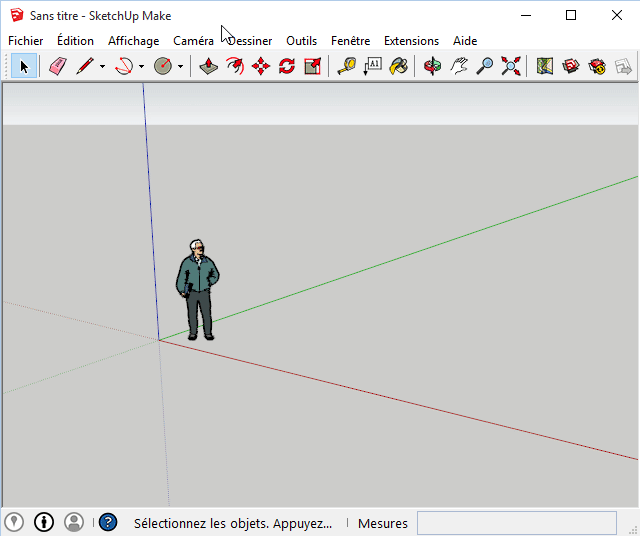This screenshot has height=536, width=640.
Task: Expand the Circle shape dropdown arrow
Action: [180, 67]
